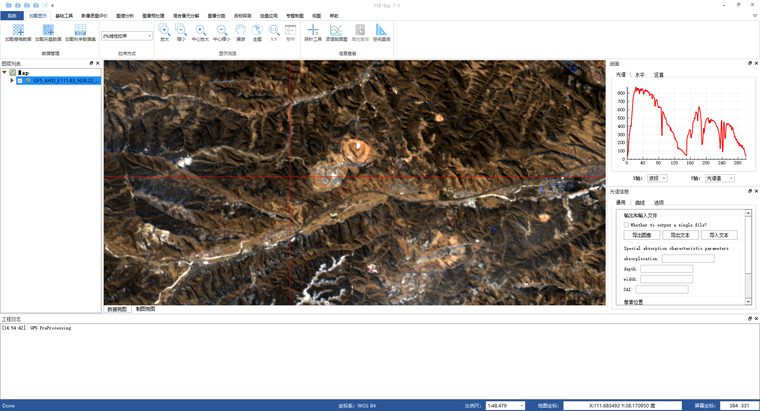Tick 'Whether to output a single file?' checkbox
The width and height of the screenshot is (760, 411).
pyautogui.click(x=626, y=225)
